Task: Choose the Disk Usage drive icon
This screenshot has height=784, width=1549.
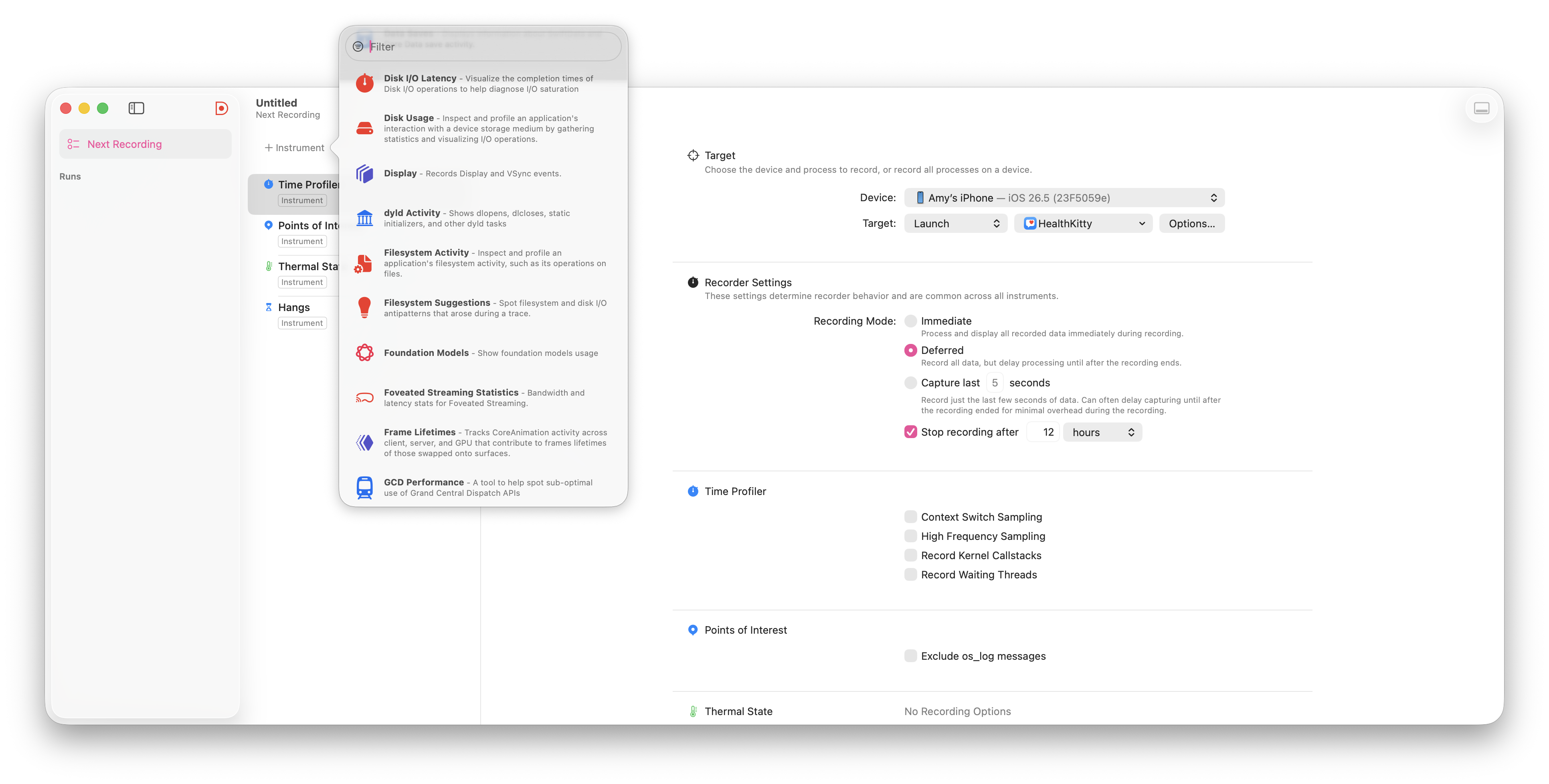Action: coord(364,128)
